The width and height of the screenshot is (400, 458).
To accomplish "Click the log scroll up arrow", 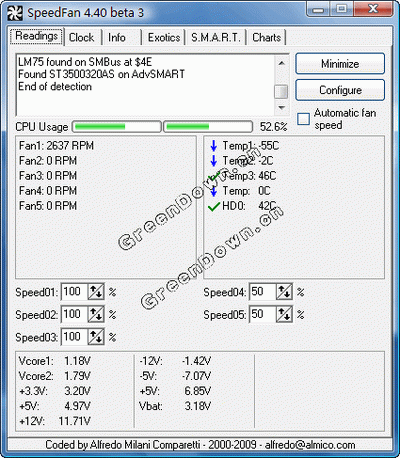I will (x=281, y=63).
